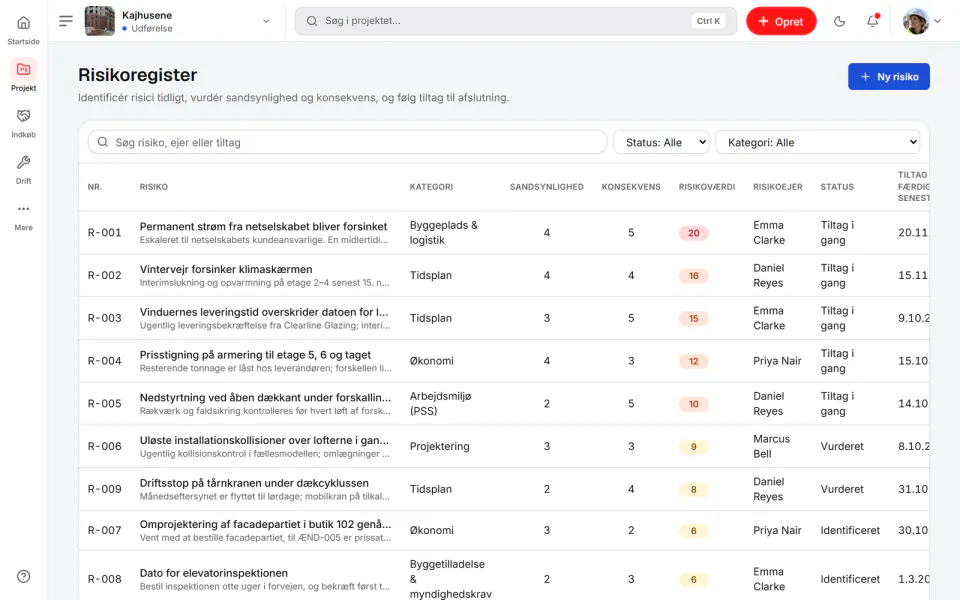This screenshot has width=960, height=600.
Task: Click the Projektering category cell
Action: coord(440,446)
